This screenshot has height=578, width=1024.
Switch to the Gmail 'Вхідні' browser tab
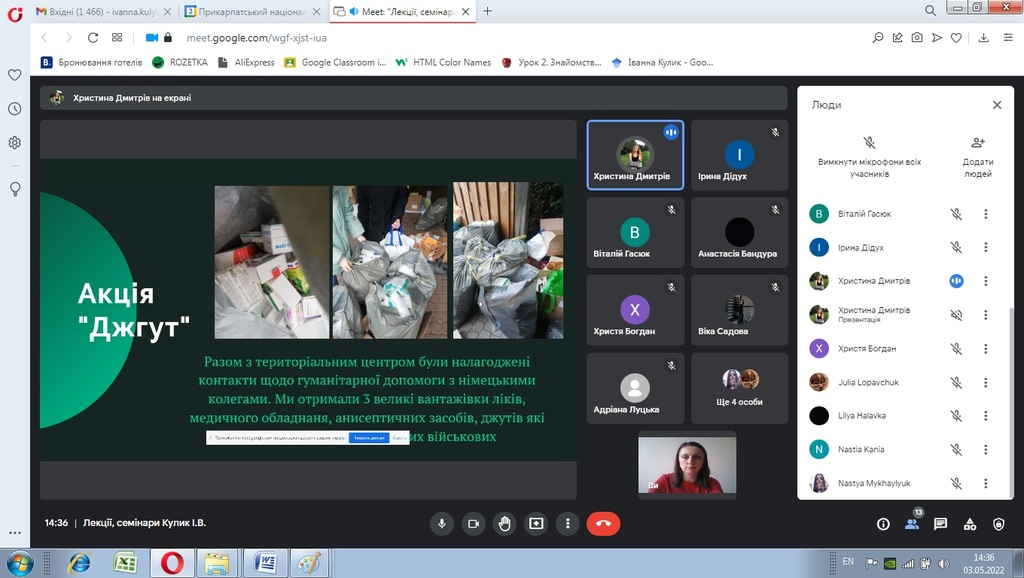pos(103,11)
